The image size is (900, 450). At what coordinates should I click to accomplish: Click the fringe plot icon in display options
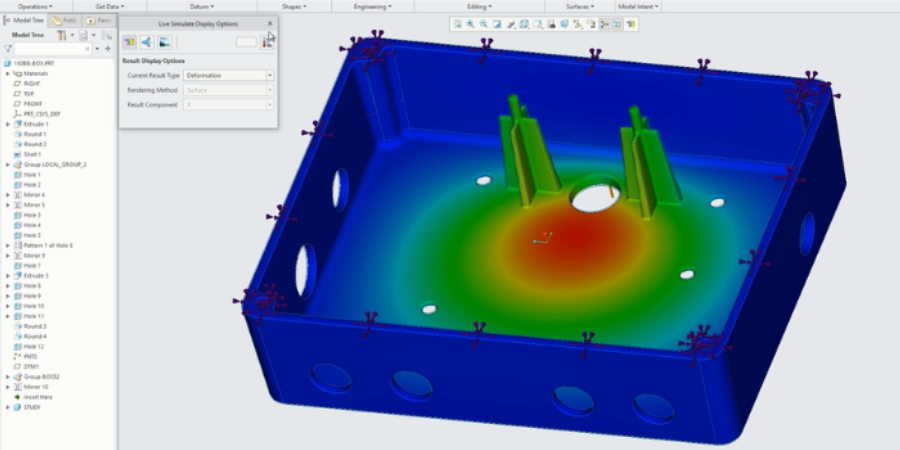[130, 42]
